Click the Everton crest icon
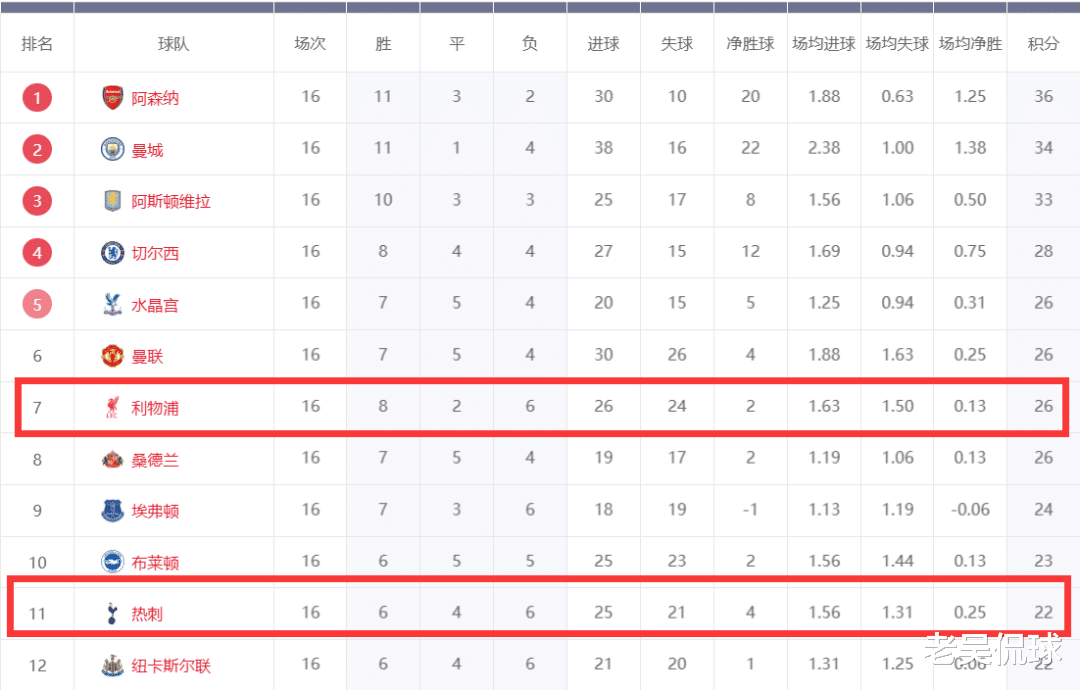The height and width of the screenshot is (690, 1080). point(113,511)
